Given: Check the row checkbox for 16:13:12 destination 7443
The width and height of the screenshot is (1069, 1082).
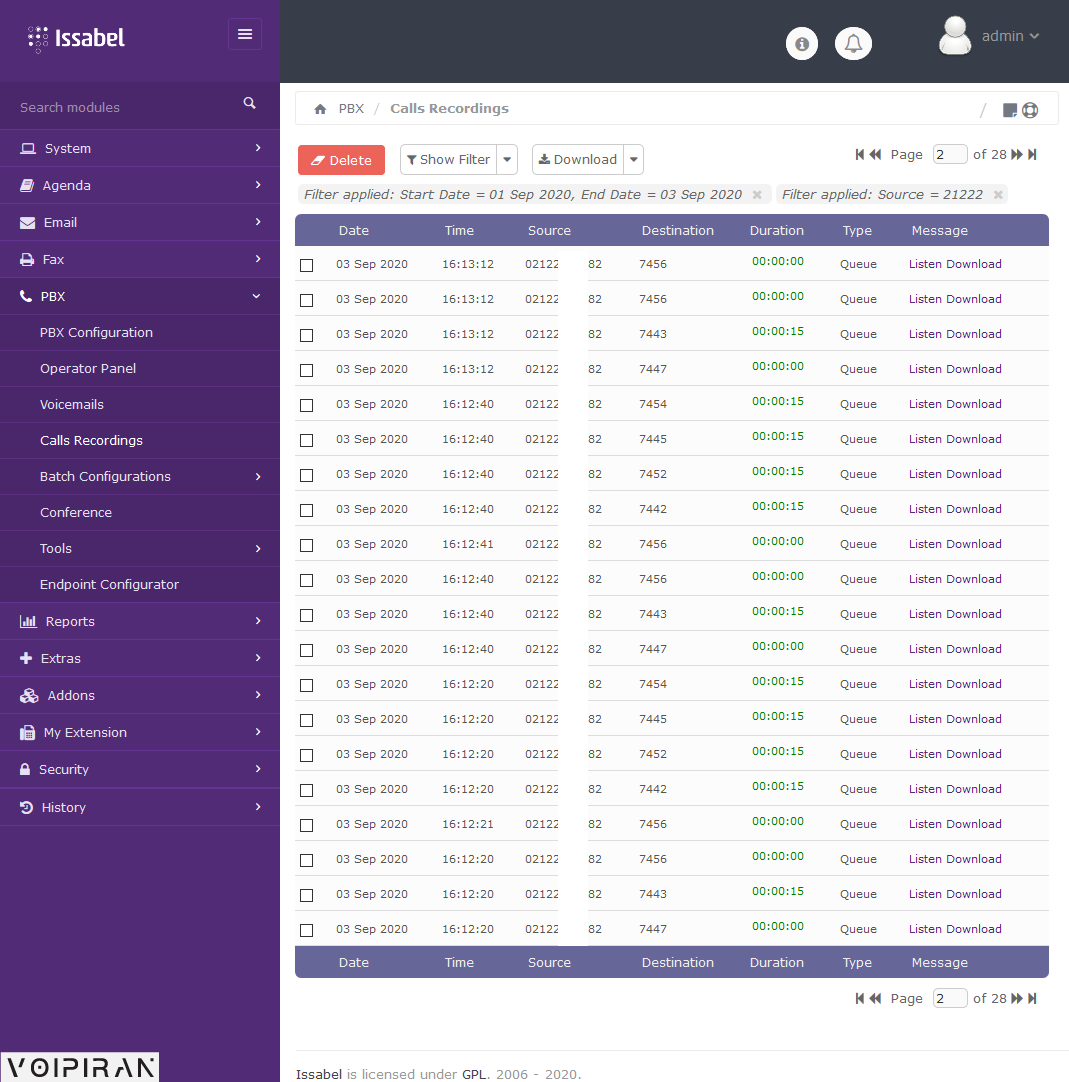Looking at the screenshot, I should 306,335.
